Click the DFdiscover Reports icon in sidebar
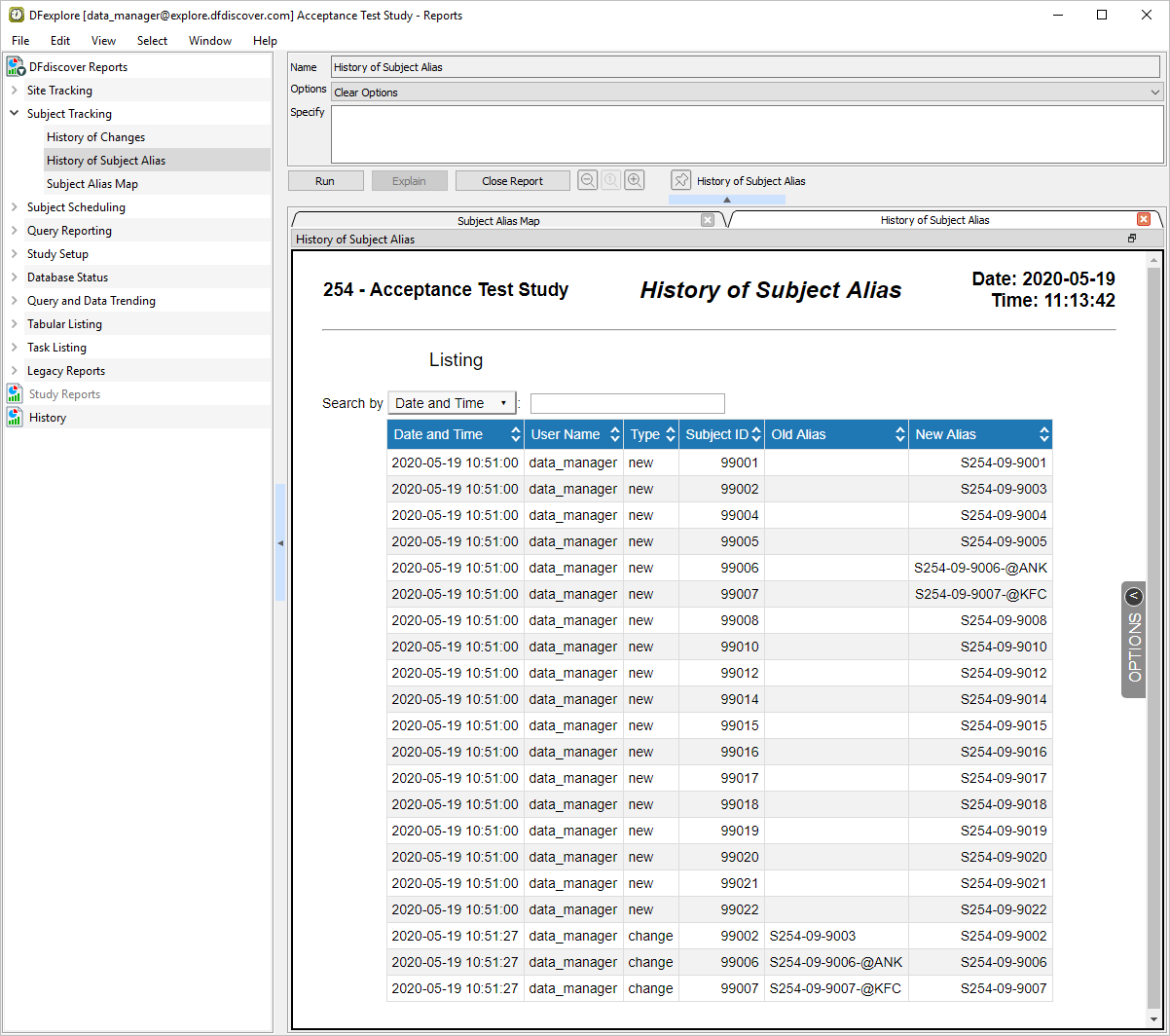Viewport: 1170px width, 1036px height. [x=16, y=67]
